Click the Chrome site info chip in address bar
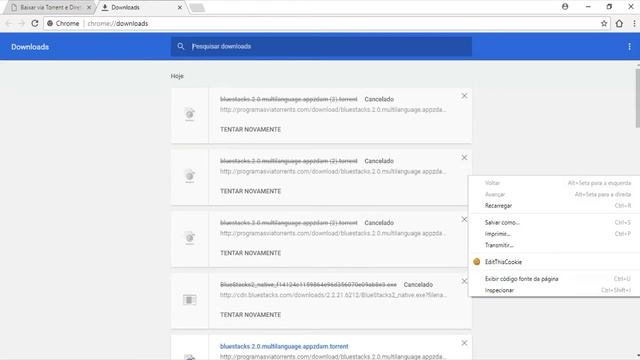 63,23
